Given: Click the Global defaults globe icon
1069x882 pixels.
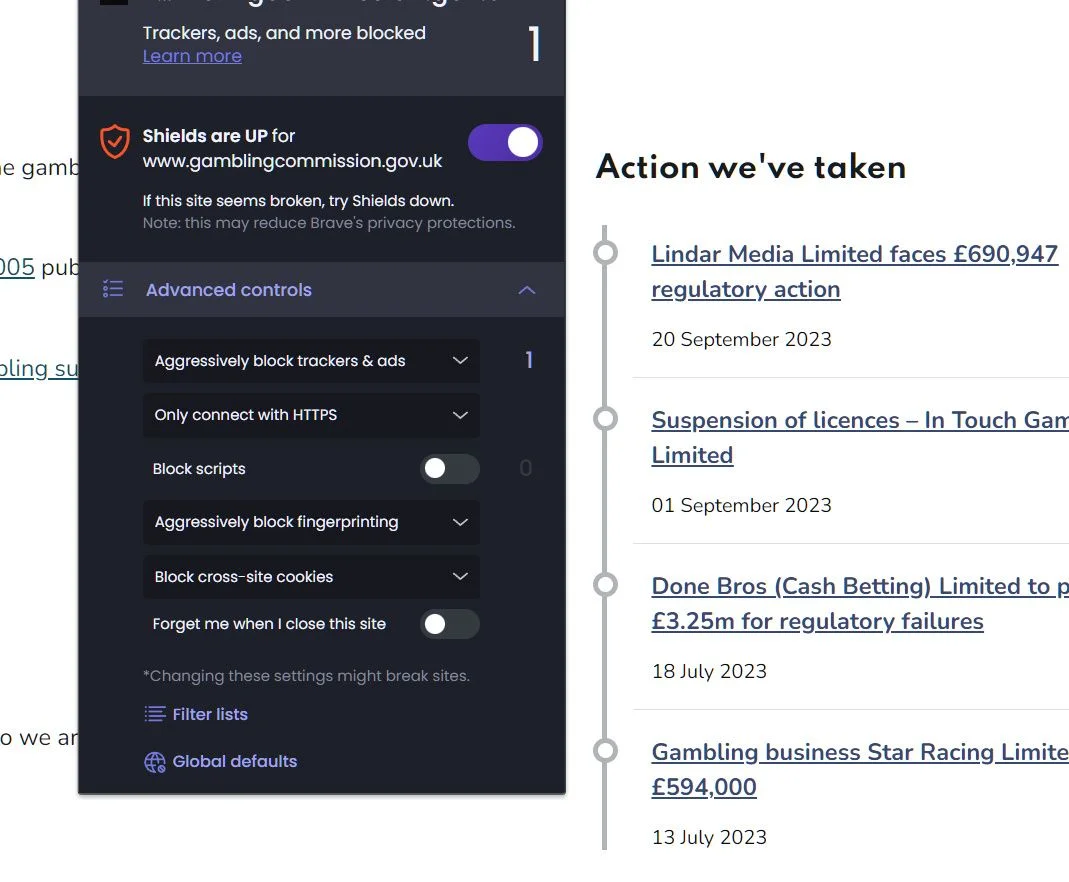Looking at the screenshot, I should pos(155,761).
